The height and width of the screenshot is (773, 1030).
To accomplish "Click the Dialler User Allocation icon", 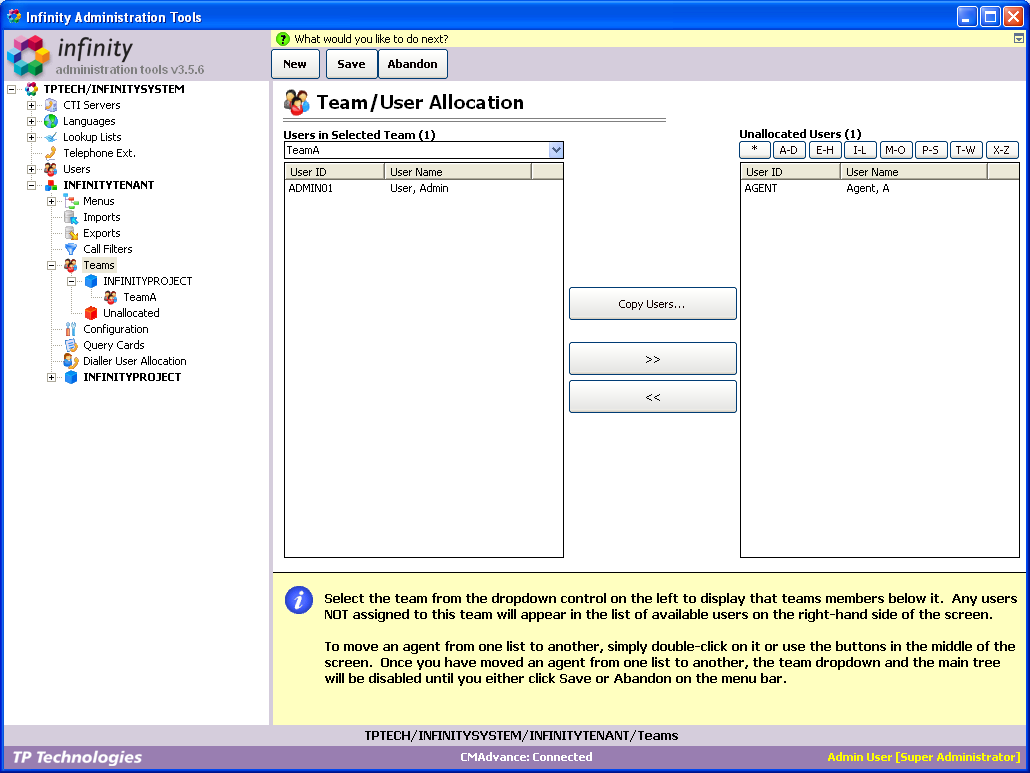I will (x=71, y=361).
